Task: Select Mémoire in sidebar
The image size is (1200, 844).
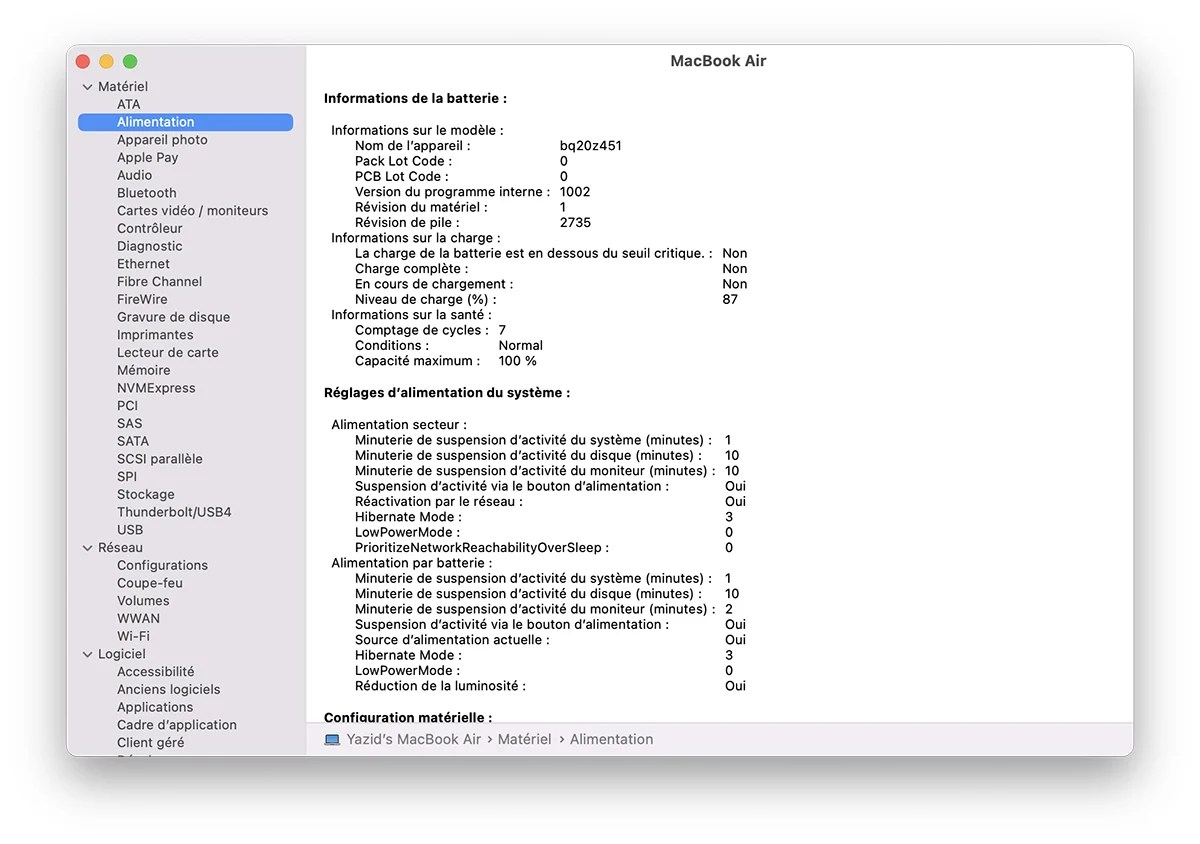Action: point(144,370)
